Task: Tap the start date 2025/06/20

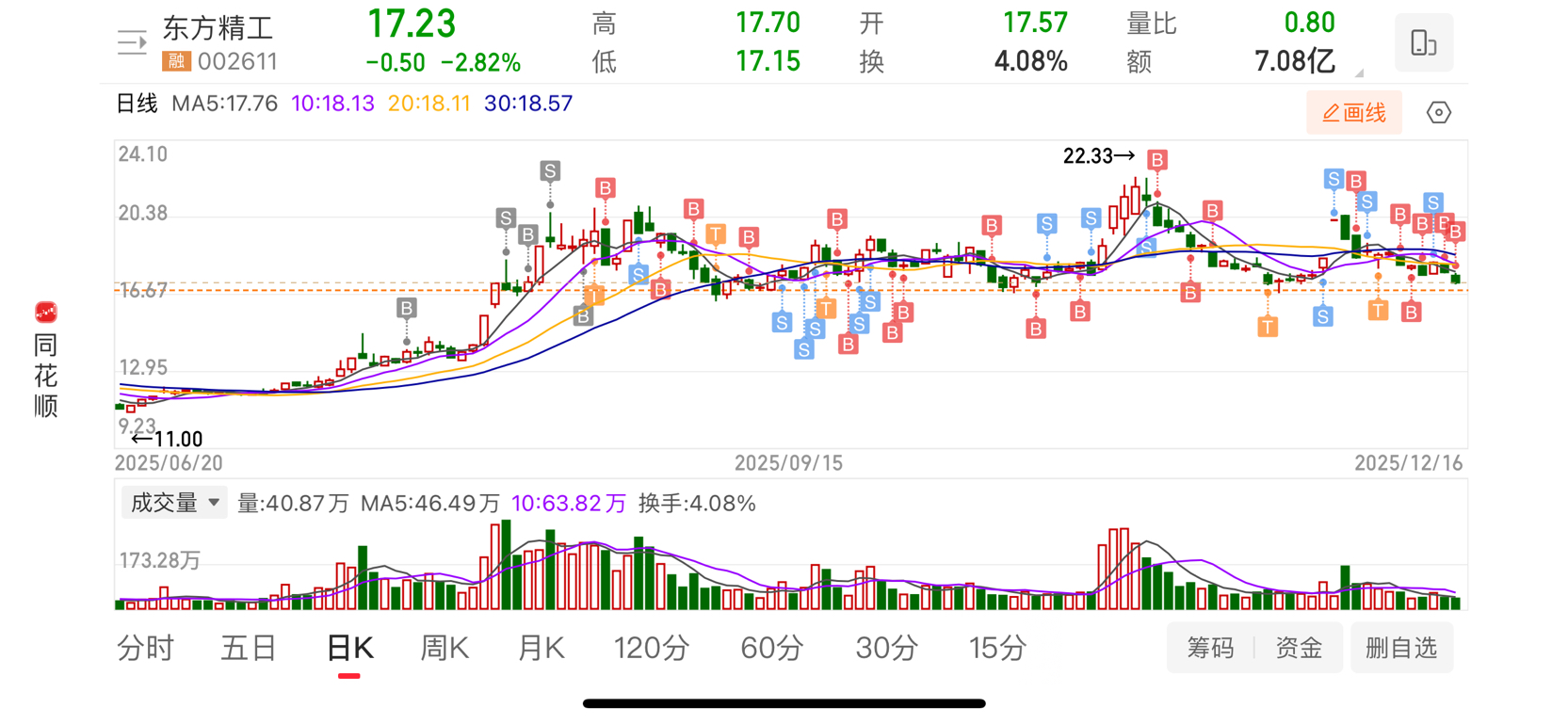Action: coord(169,463)
